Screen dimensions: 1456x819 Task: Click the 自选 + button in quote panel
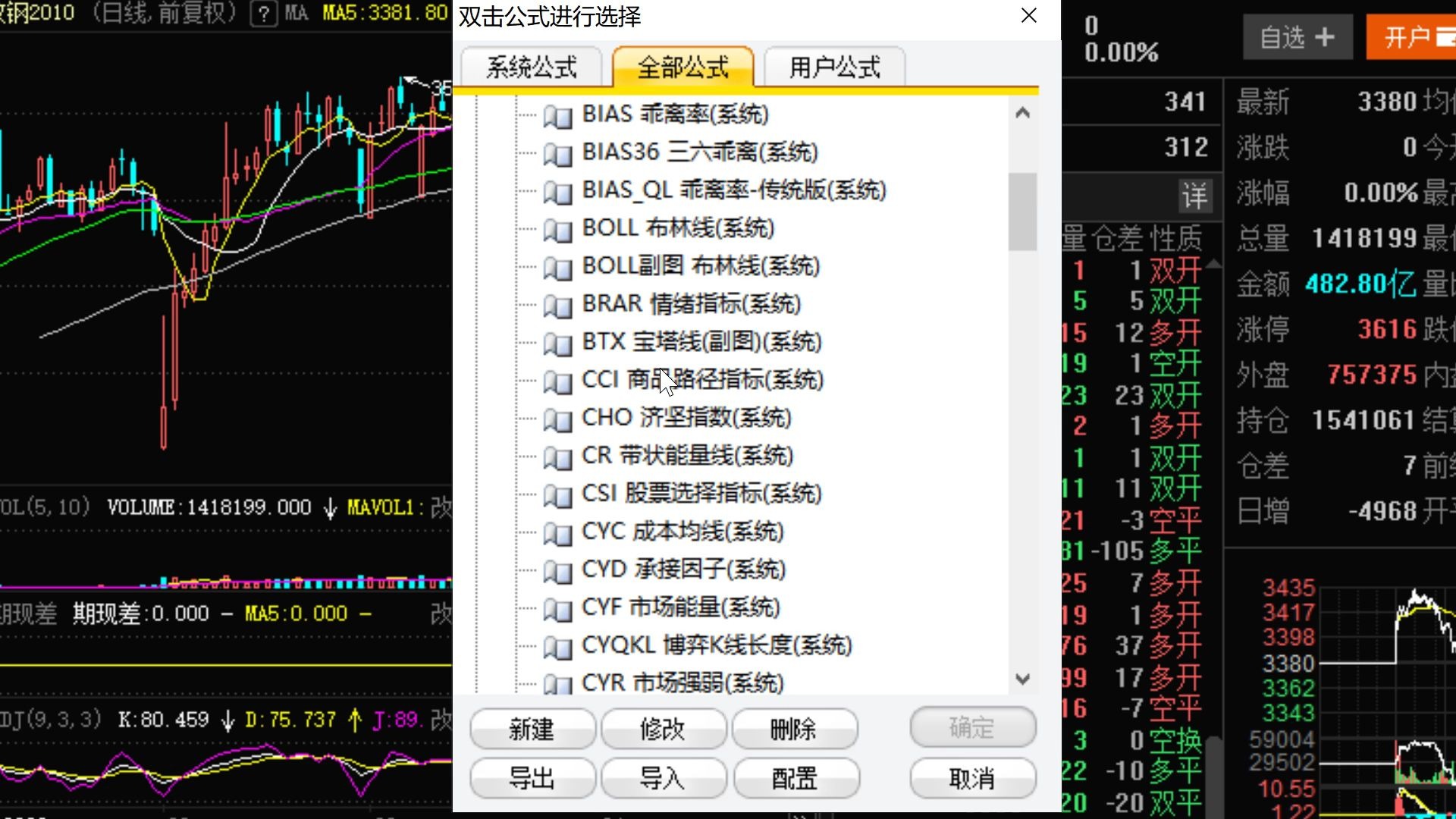click(x=1298, y=37)
